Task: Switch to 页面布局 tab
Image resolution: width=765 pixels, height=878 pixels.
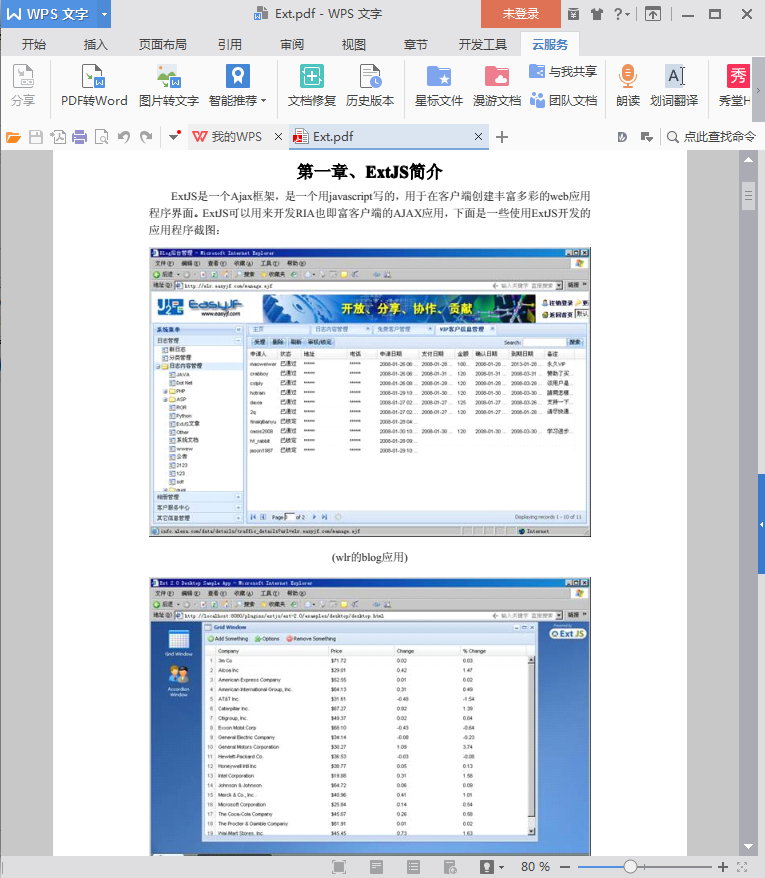Action: click(163, 44)
